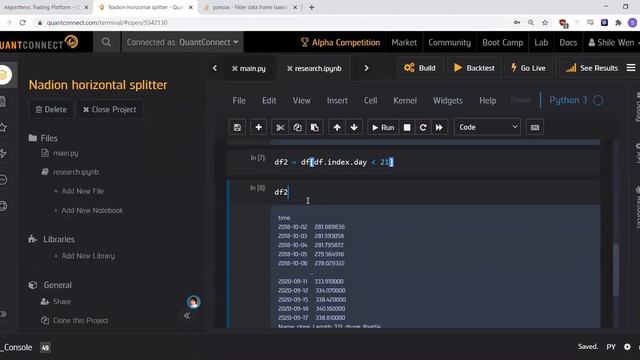Open the hamburger menu next to See Results
The image size is (640, 360).
point(631,68)
